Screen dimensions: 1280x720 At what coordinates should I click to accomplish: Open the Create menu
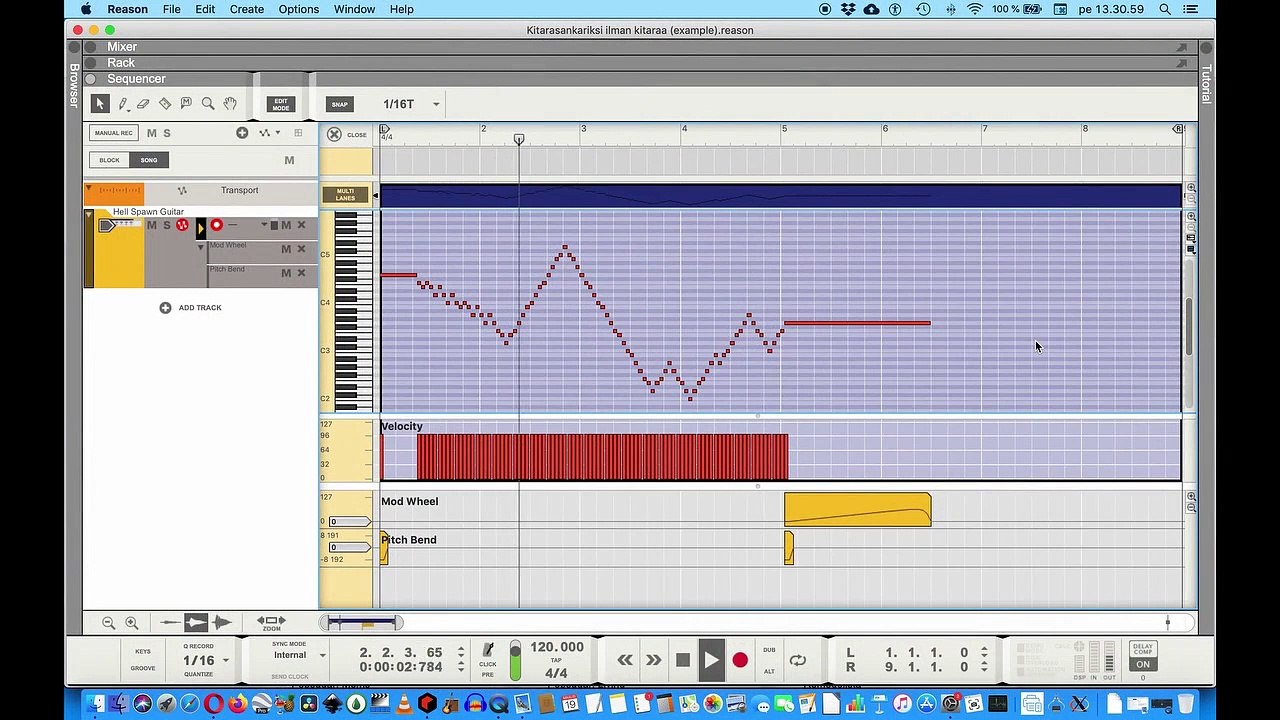(x=247, y=9)
